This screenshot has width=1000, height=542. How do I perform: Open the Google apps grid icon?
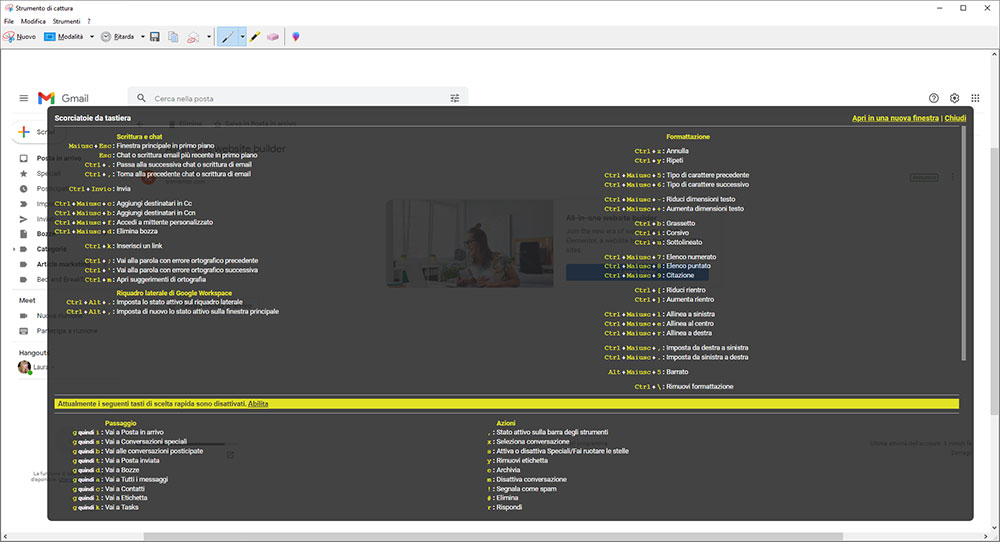[975, 98]
